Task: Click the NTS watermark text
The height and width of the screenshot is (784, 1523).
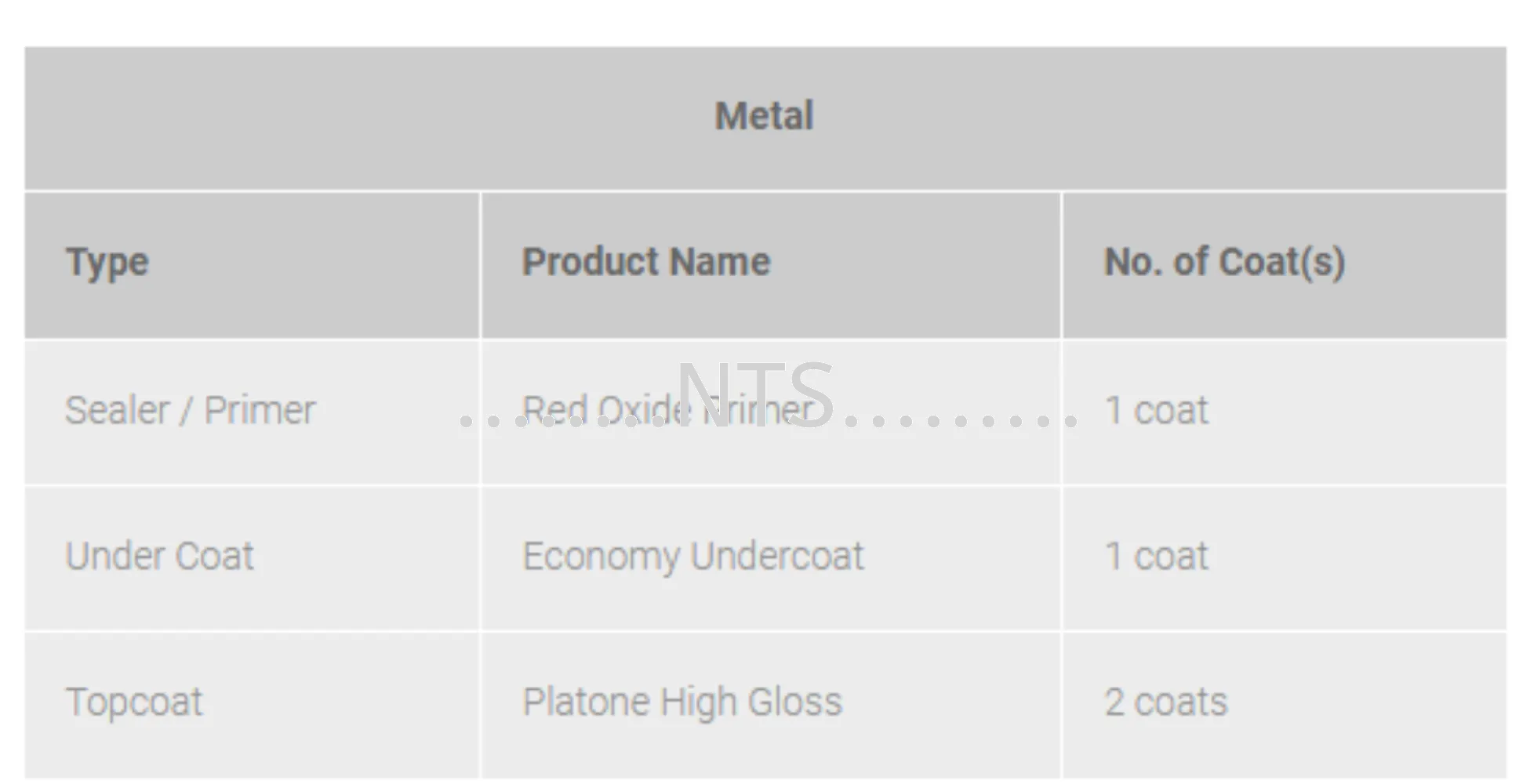Action: coord(754,394)
